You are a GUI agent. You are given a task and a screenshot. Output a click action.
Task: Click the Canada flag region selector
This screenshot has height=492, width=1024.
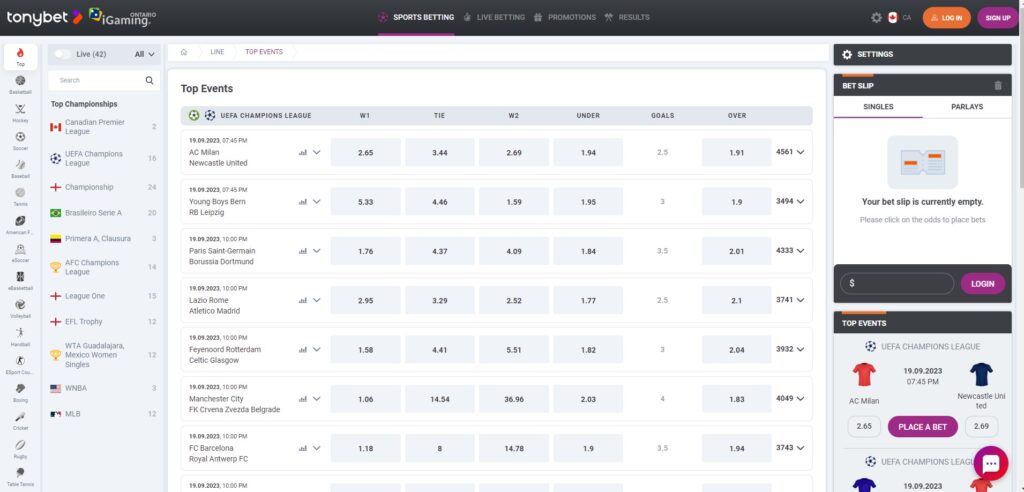892,18
